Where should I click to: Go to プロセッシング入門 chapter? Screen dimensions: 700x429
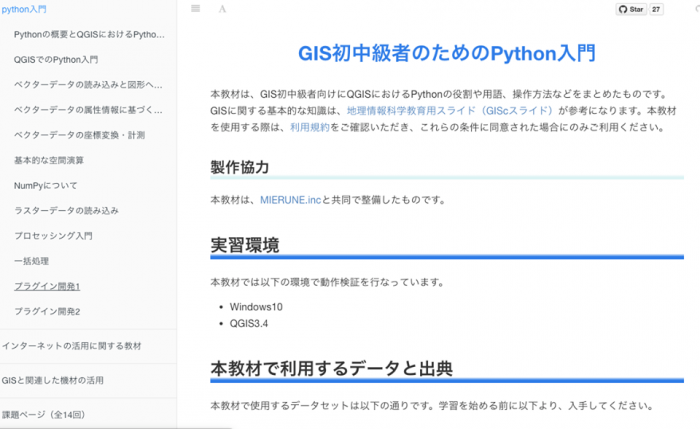tap(53, 236)
